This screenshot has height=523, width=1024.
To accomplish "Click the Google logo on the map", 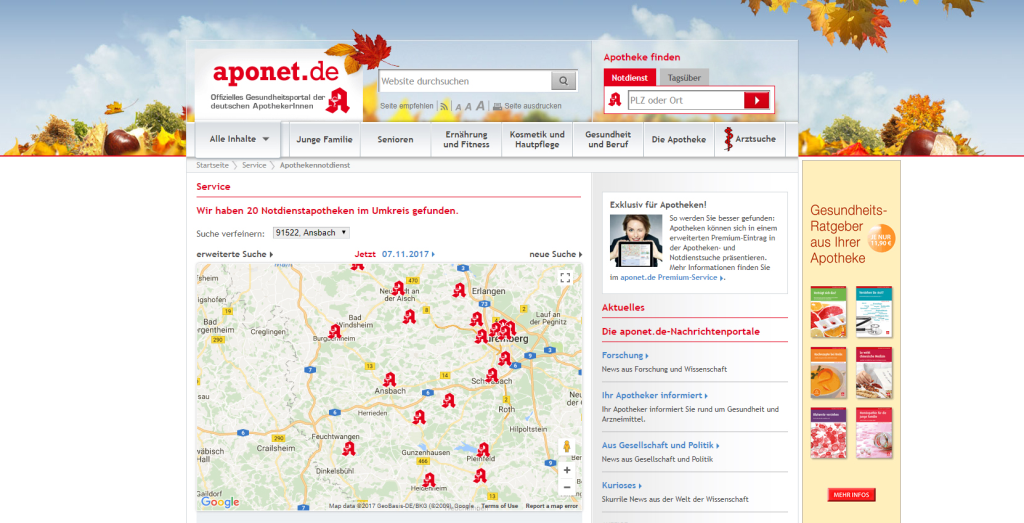I will click(x=220, y=501).
